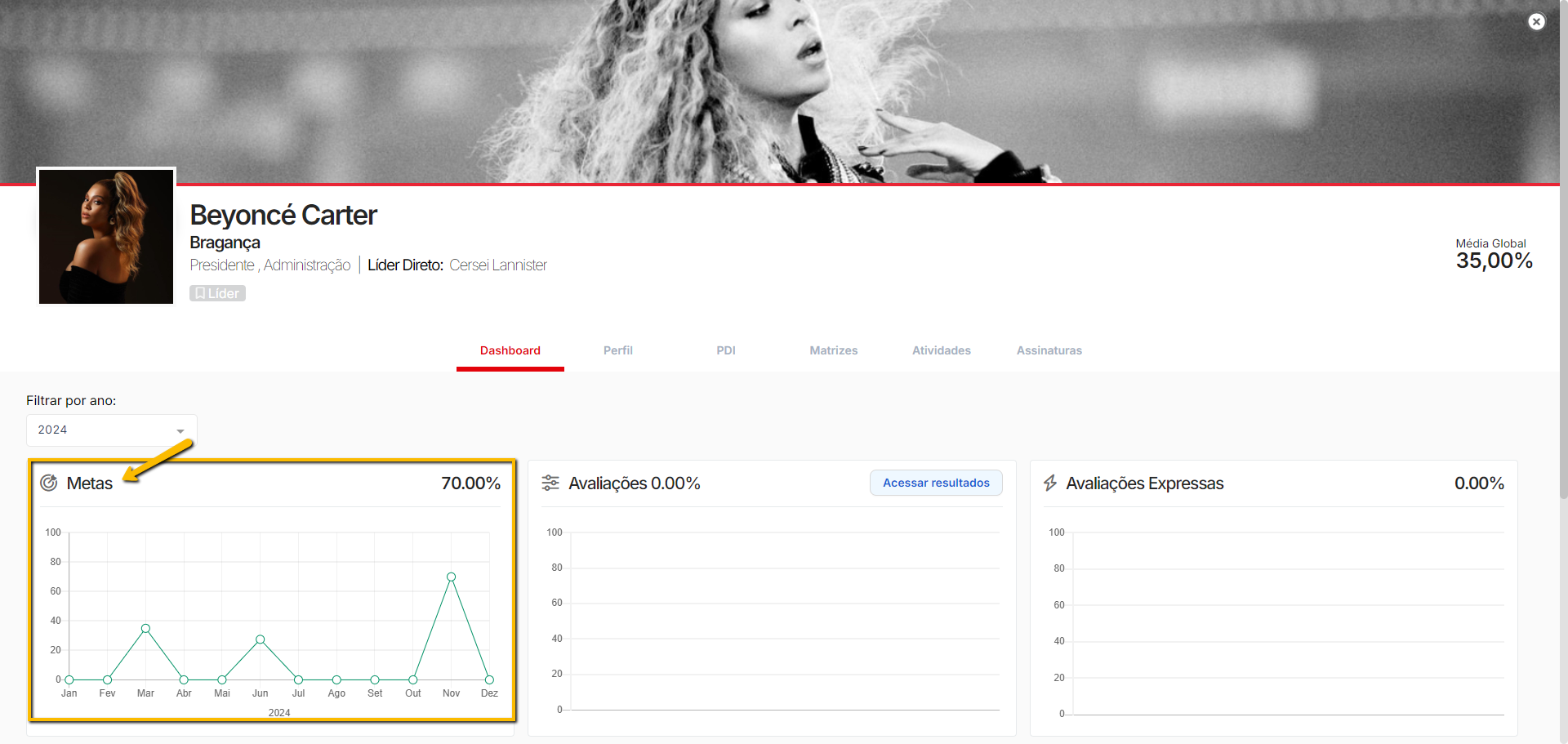Viewport: 1568px width, 744px height.
Task: Click the Média Global 35,00% value
Action: (1494, 261)
